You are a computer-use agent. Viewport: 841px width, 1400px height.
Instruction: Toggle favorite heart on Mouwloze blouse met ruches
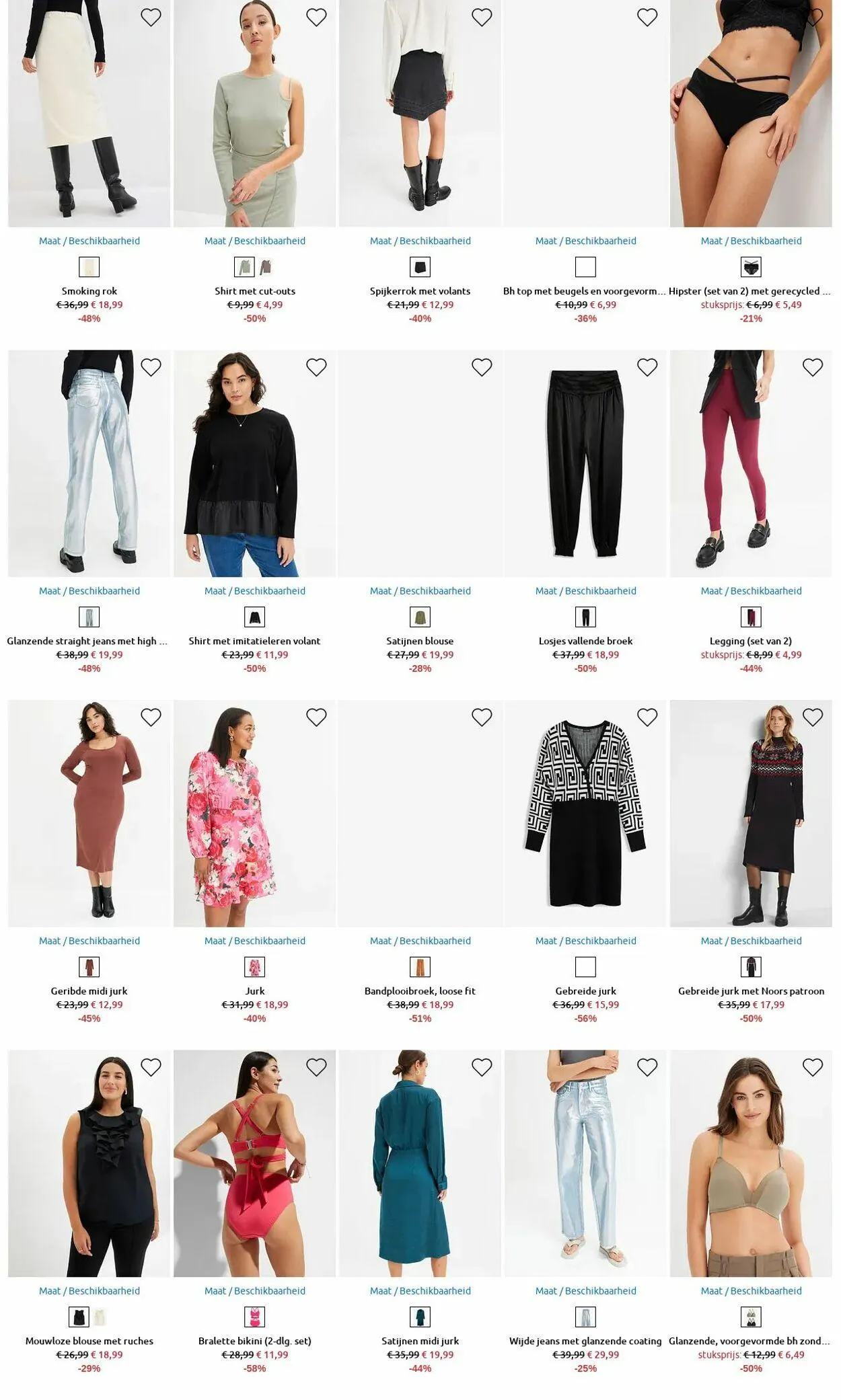[151, 1067]
